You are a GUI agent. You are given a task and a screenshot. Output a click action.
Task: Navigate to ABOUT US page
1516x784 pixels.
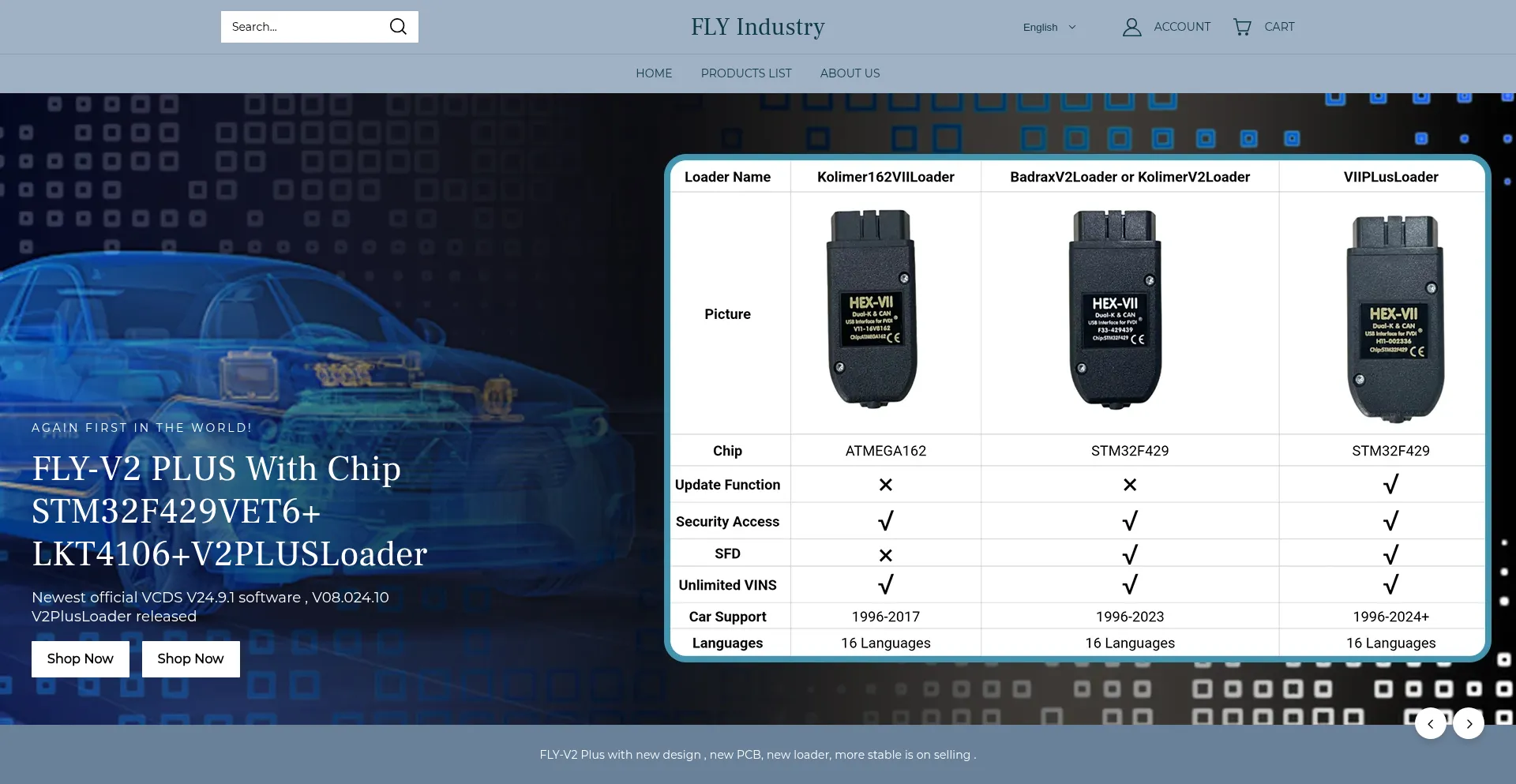coord(850,73)
